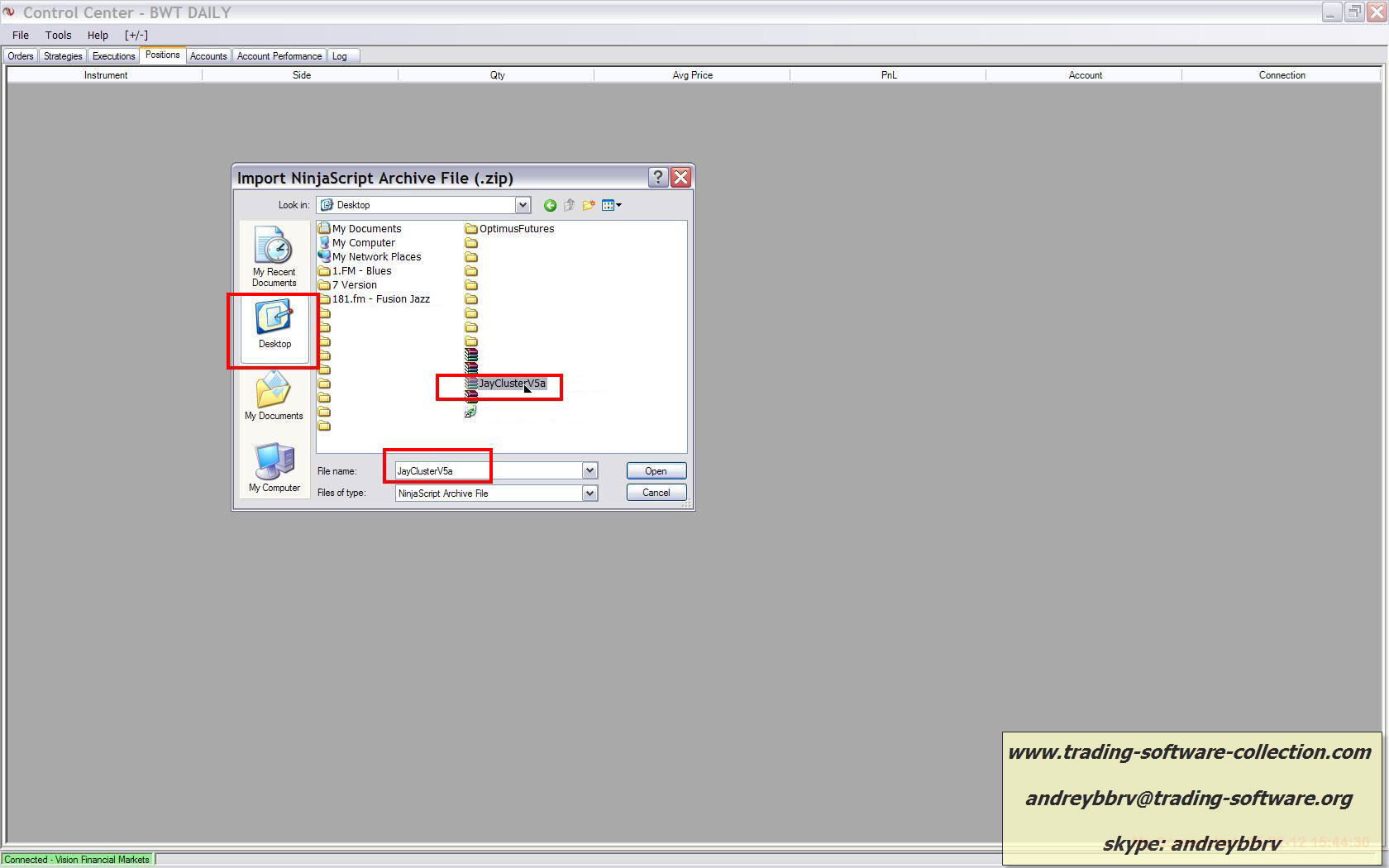The height and width of the screenshot is (868, 1389).
Task: Expand the Look in dropdown
Action: coord(523,205)
